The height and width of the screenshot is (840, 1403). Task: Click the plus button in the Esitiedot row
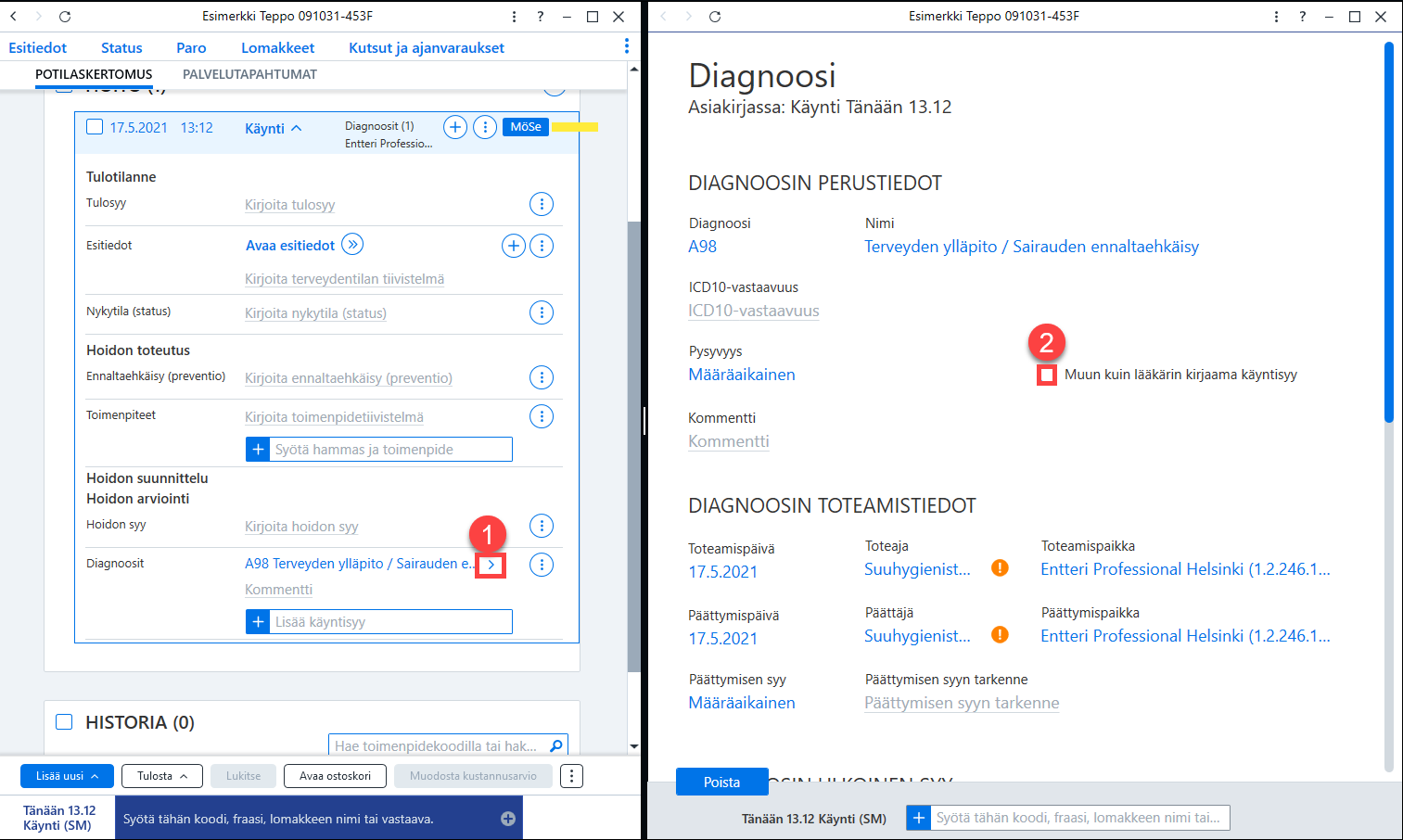point(514,246)
